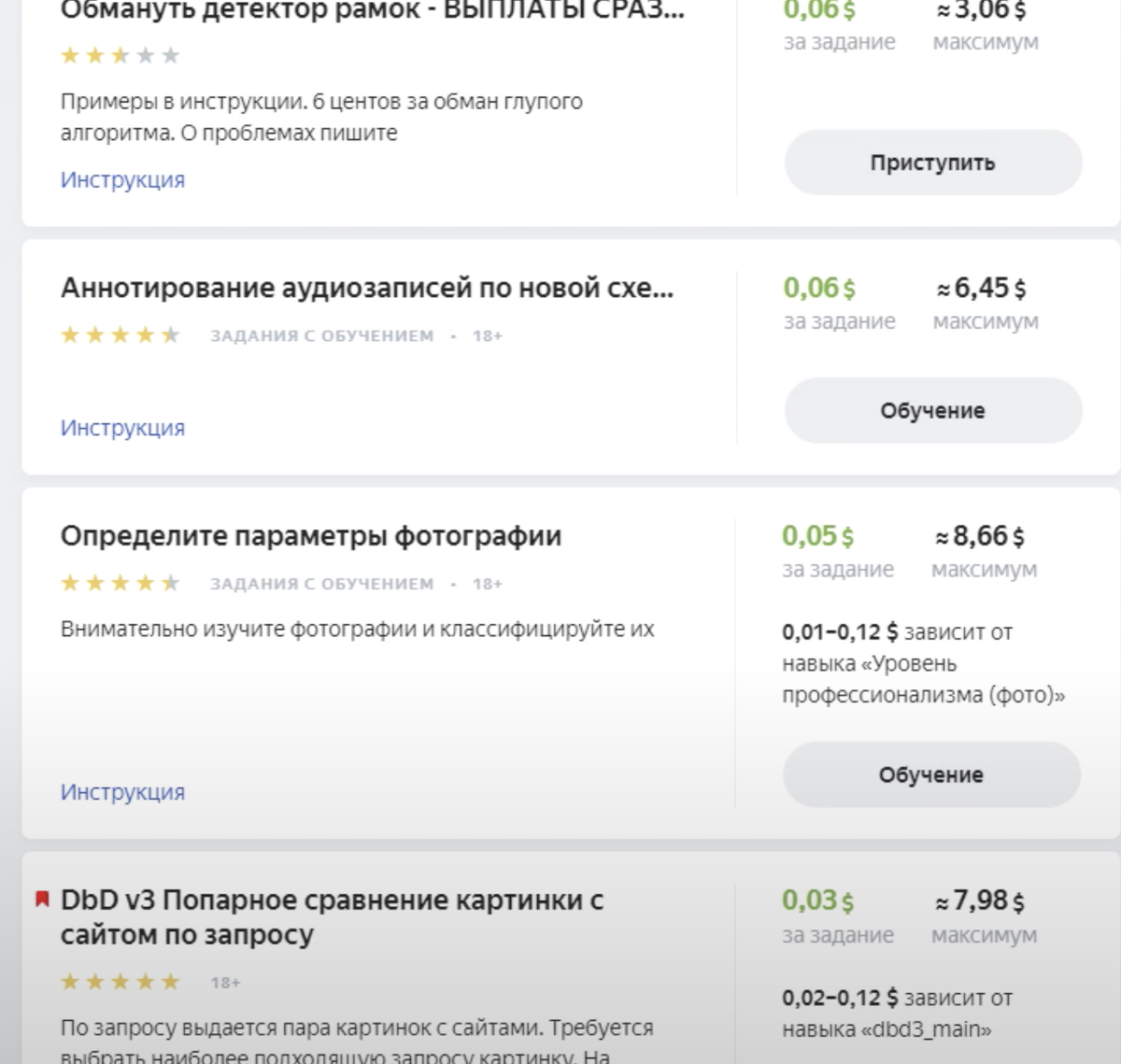1121x1064 pixels.
Task: Click the «ЗАДАНИЯ С ОБУЧЕНИЕМ» badge on audio task
Action: point(322,335)
